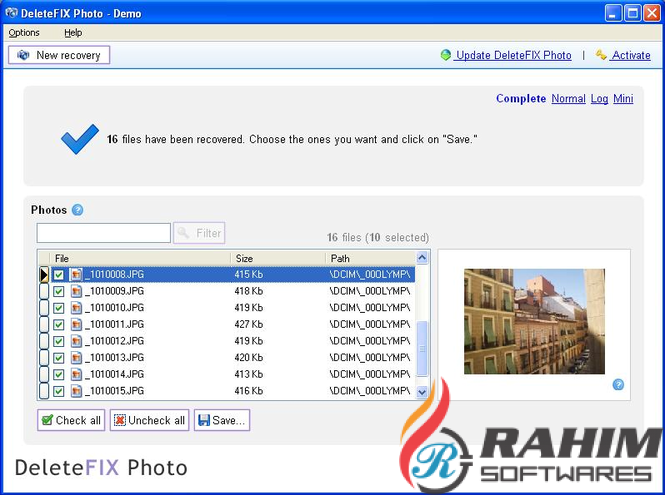The height and width of the screenshot is (495, 665).
Task: Uncheck the checkbox for _1010014.JPG
Action: [59, 375]
